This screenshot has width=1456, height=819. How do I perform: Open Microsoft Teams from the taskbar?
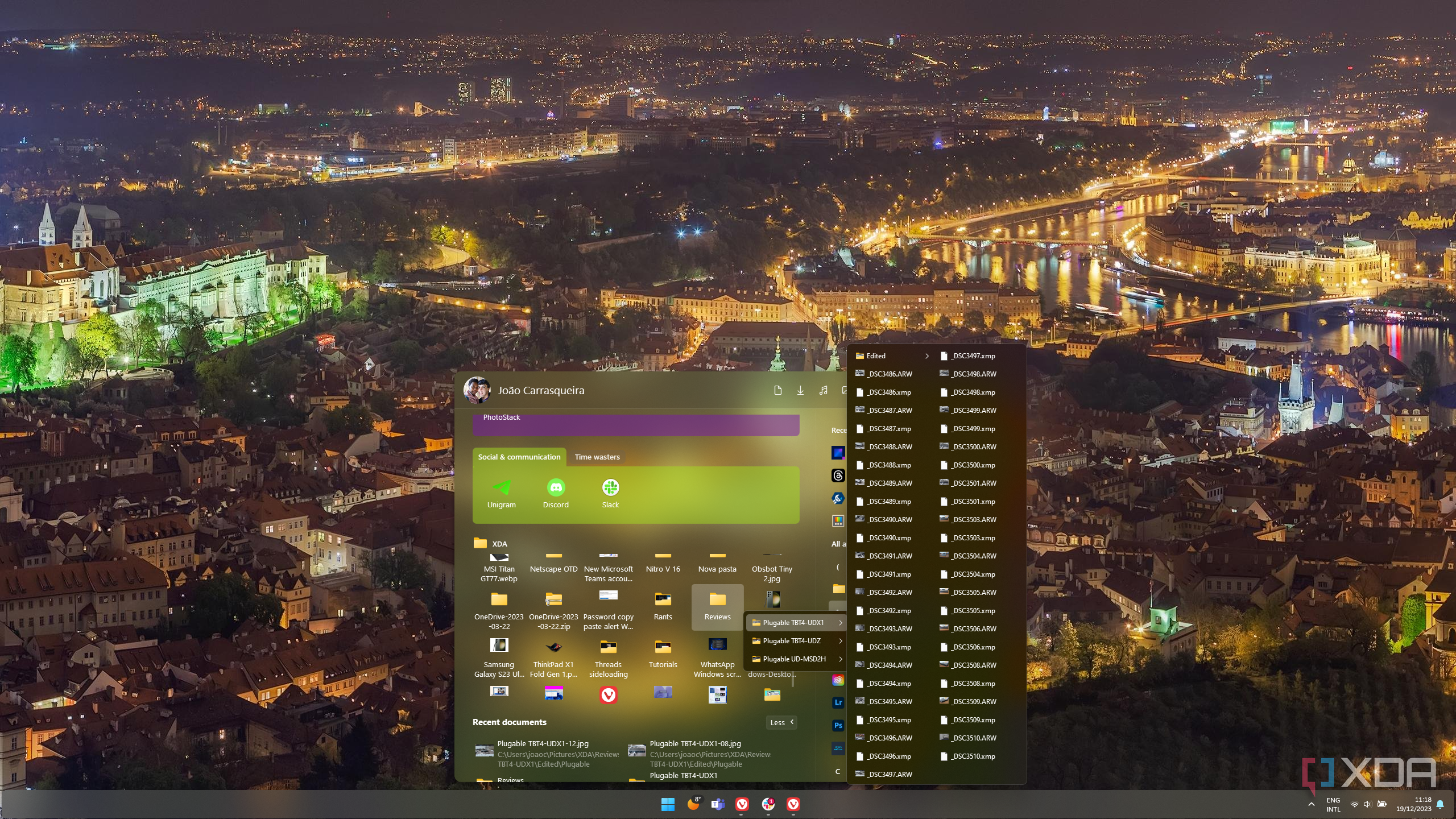tap(718, 804)
